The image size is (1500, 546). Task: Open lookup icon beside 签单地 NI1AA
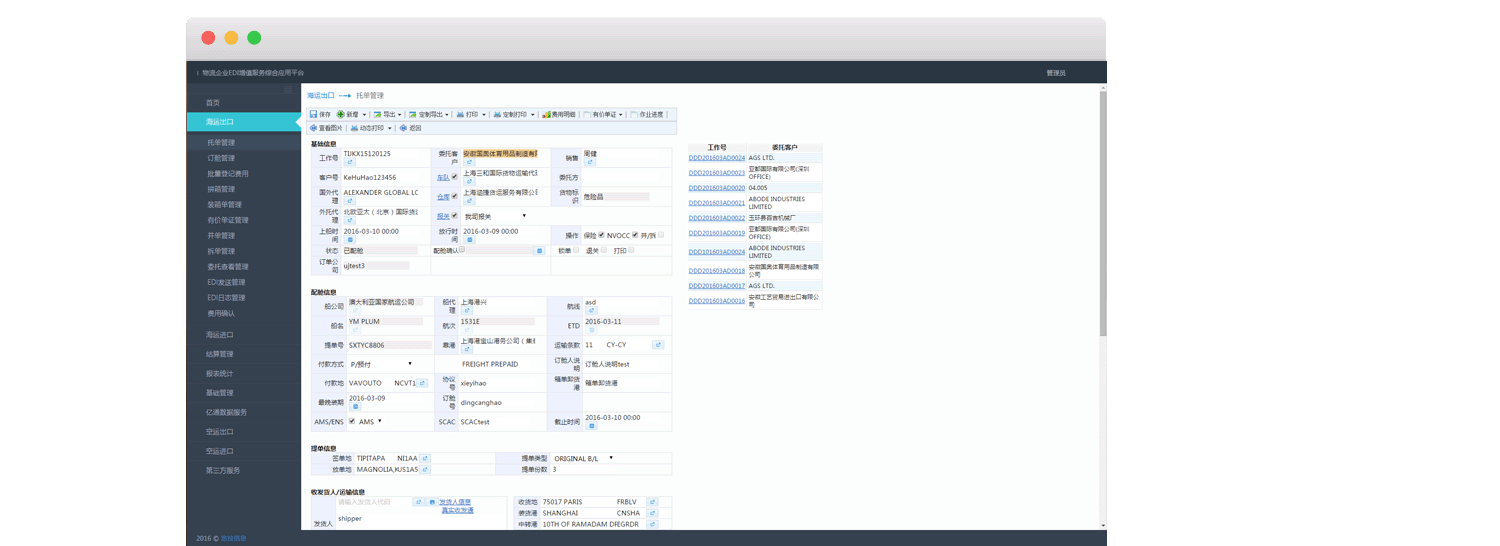click(425, 458)
